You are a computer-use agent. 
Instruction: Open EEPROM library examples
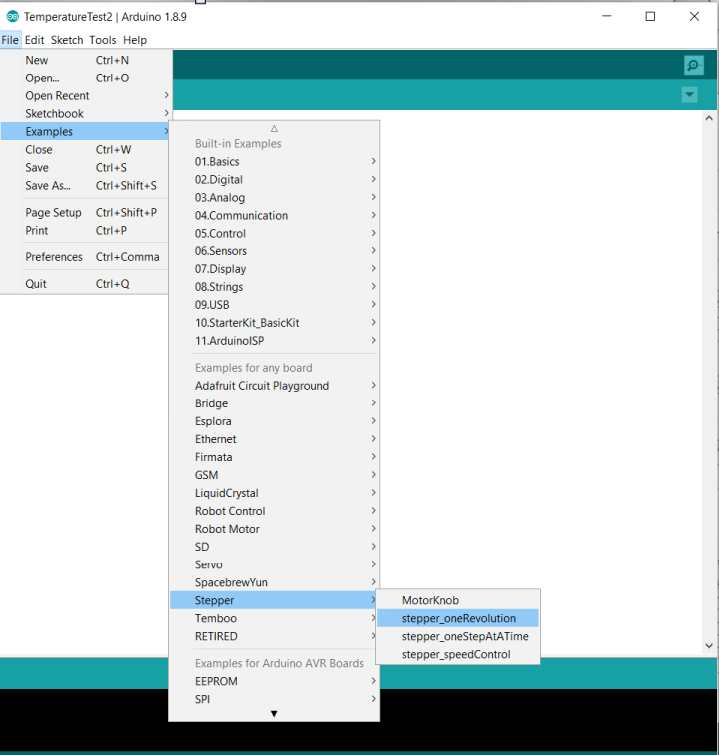[x=274, y=681]
